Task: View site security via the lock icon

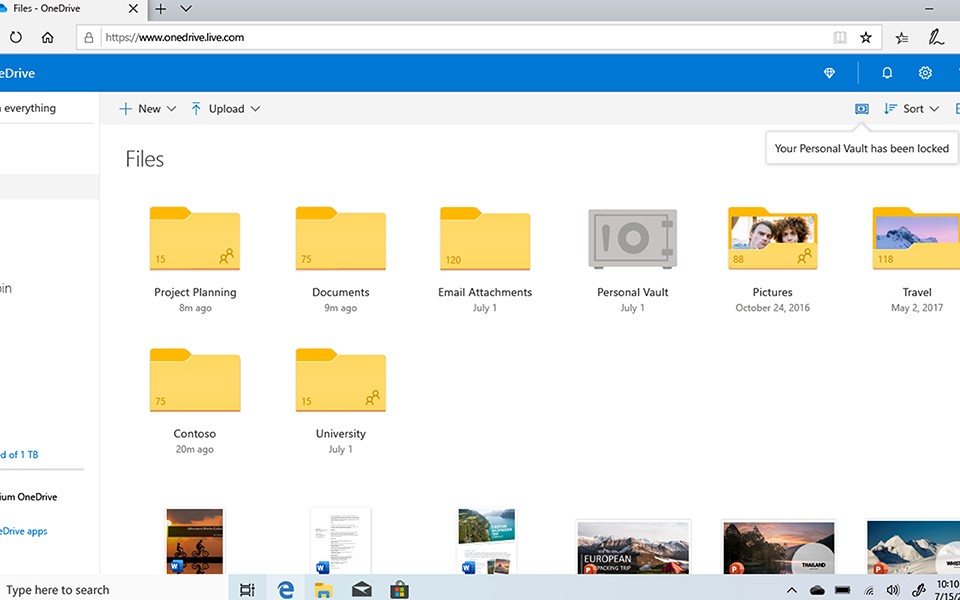Action: tap(89, 37)
